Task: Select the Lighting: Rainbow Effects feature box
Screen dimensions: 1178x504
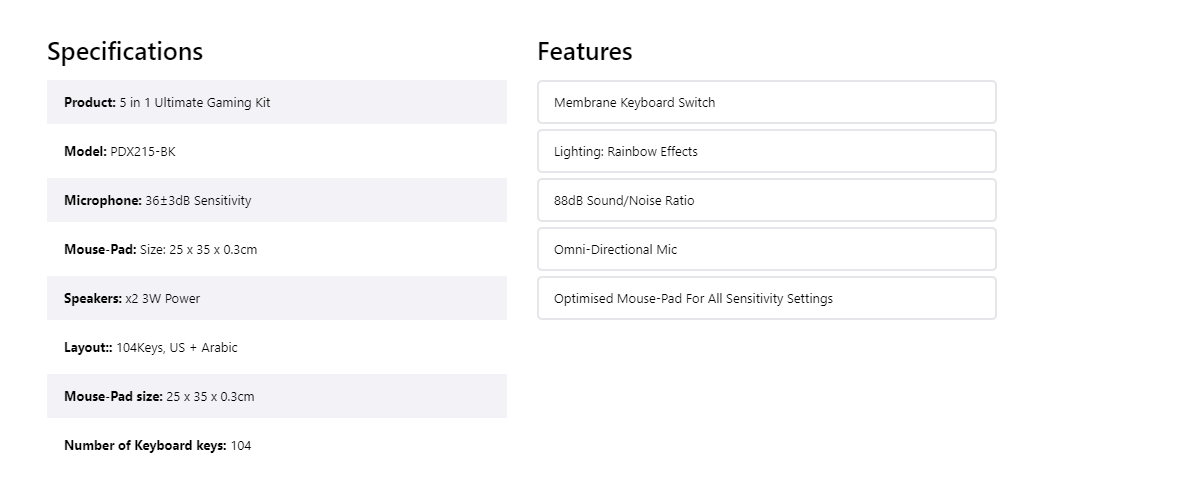Action: [x=766, y=151]
